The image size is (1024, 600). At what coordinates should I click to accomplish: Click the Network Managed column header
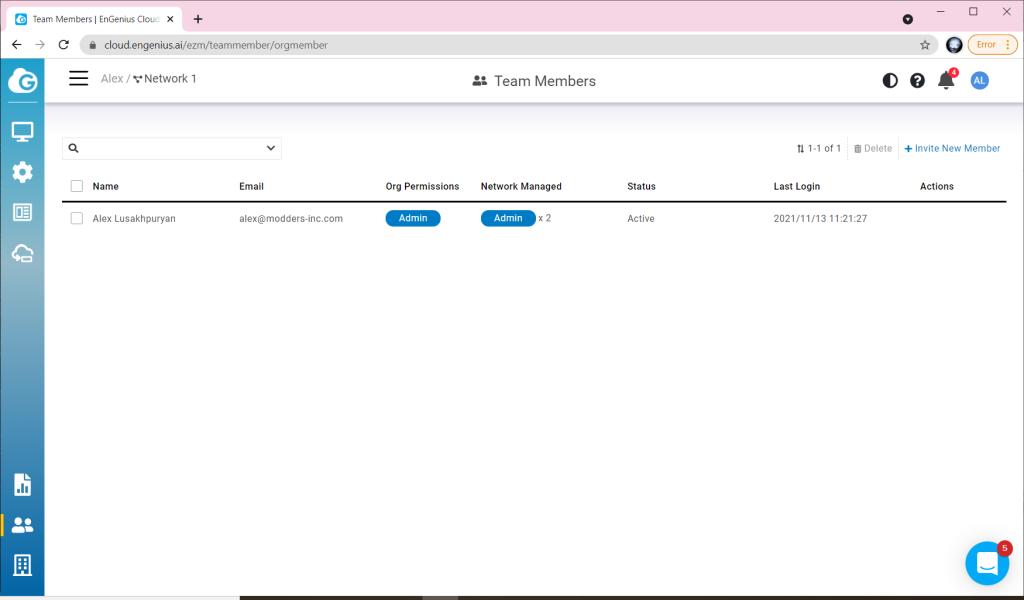point(521,186)
